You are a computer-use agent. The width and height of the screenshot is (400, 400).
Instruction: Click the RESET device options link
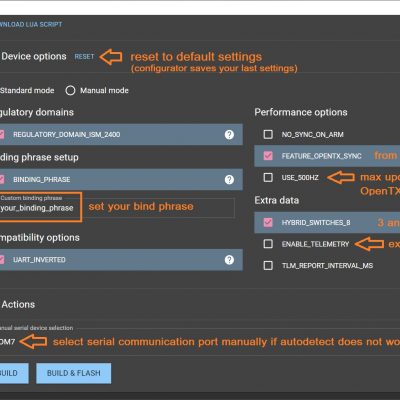pyautogui.click(x=84, y=57)
